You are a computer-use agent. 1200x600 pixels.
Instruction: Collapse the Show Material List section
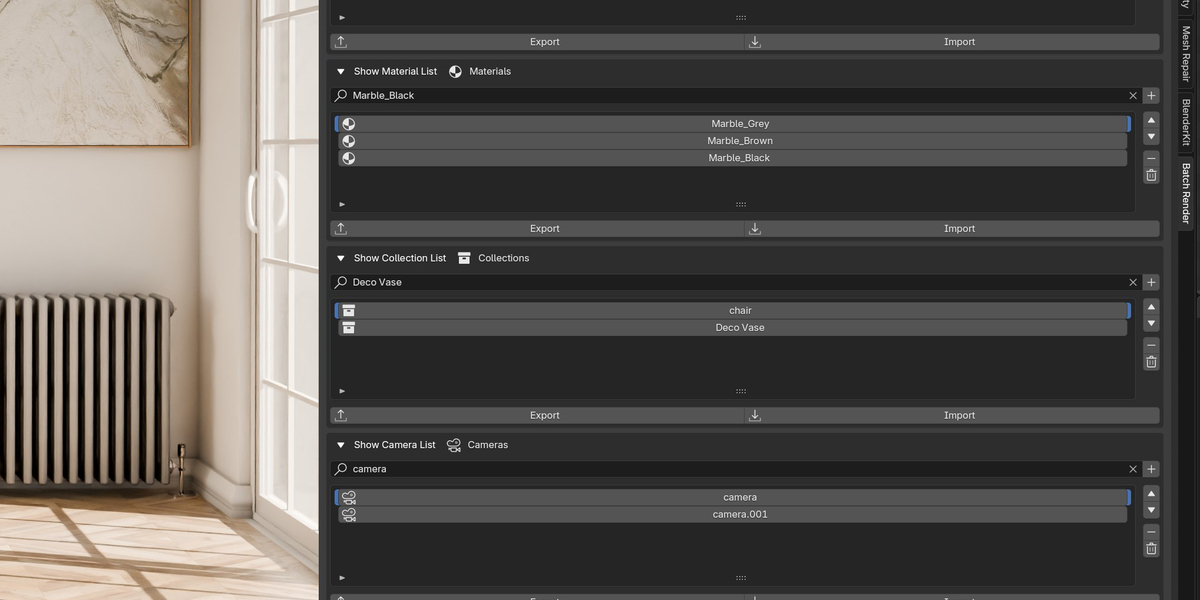341,72
